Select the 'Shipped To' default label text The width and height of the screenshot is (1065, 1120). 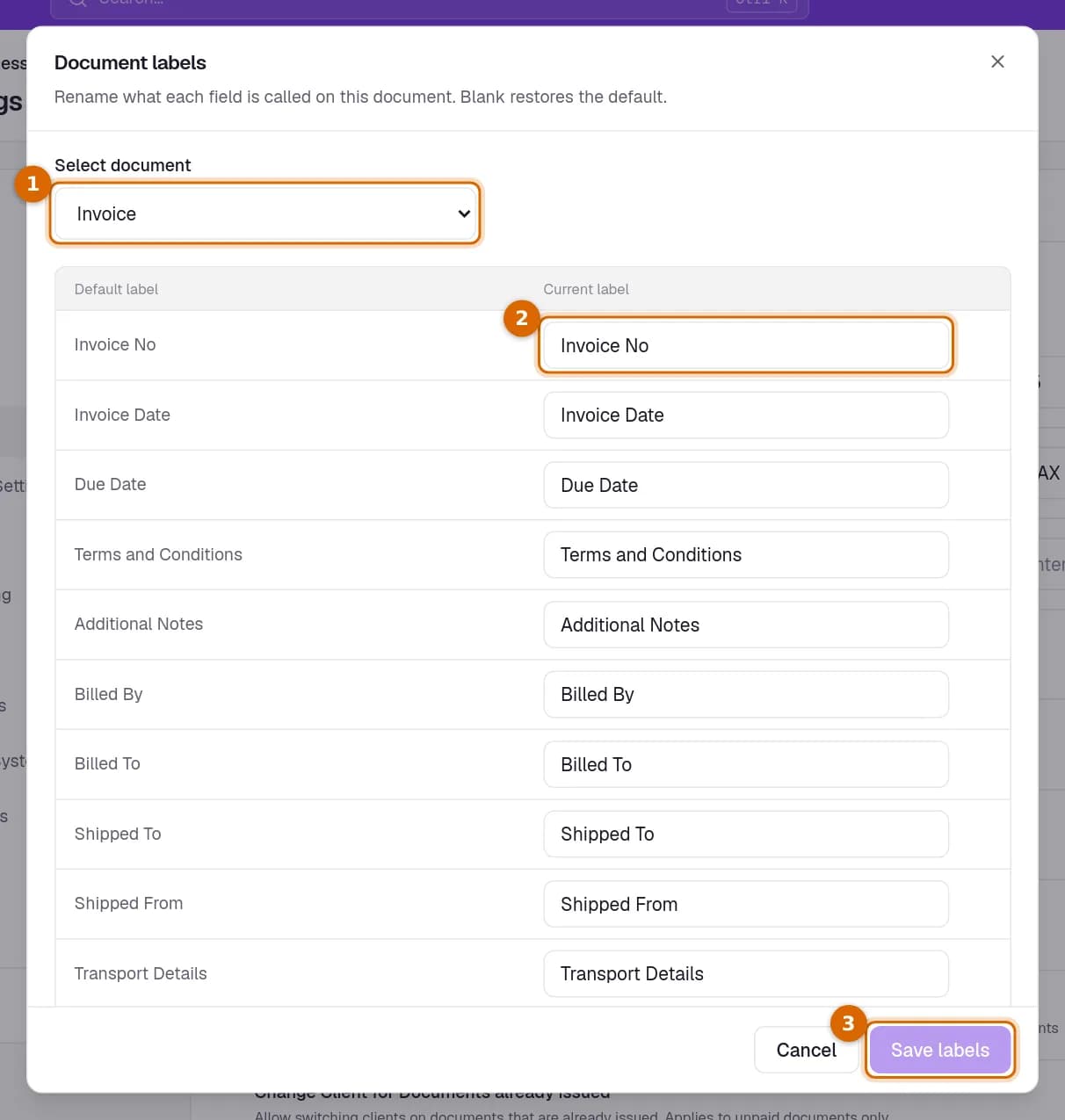tap(118, 834)
